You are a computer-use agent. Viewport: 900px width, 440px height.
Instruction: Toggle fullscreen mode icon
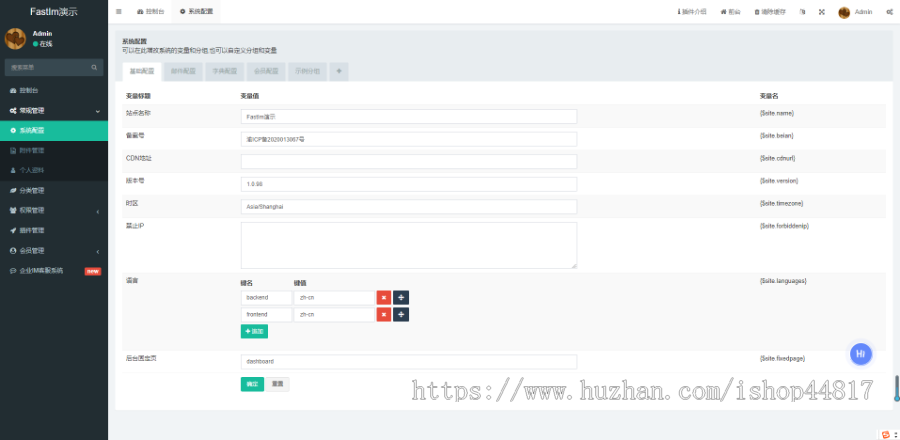pyautogui.click(x=821, y=11)
